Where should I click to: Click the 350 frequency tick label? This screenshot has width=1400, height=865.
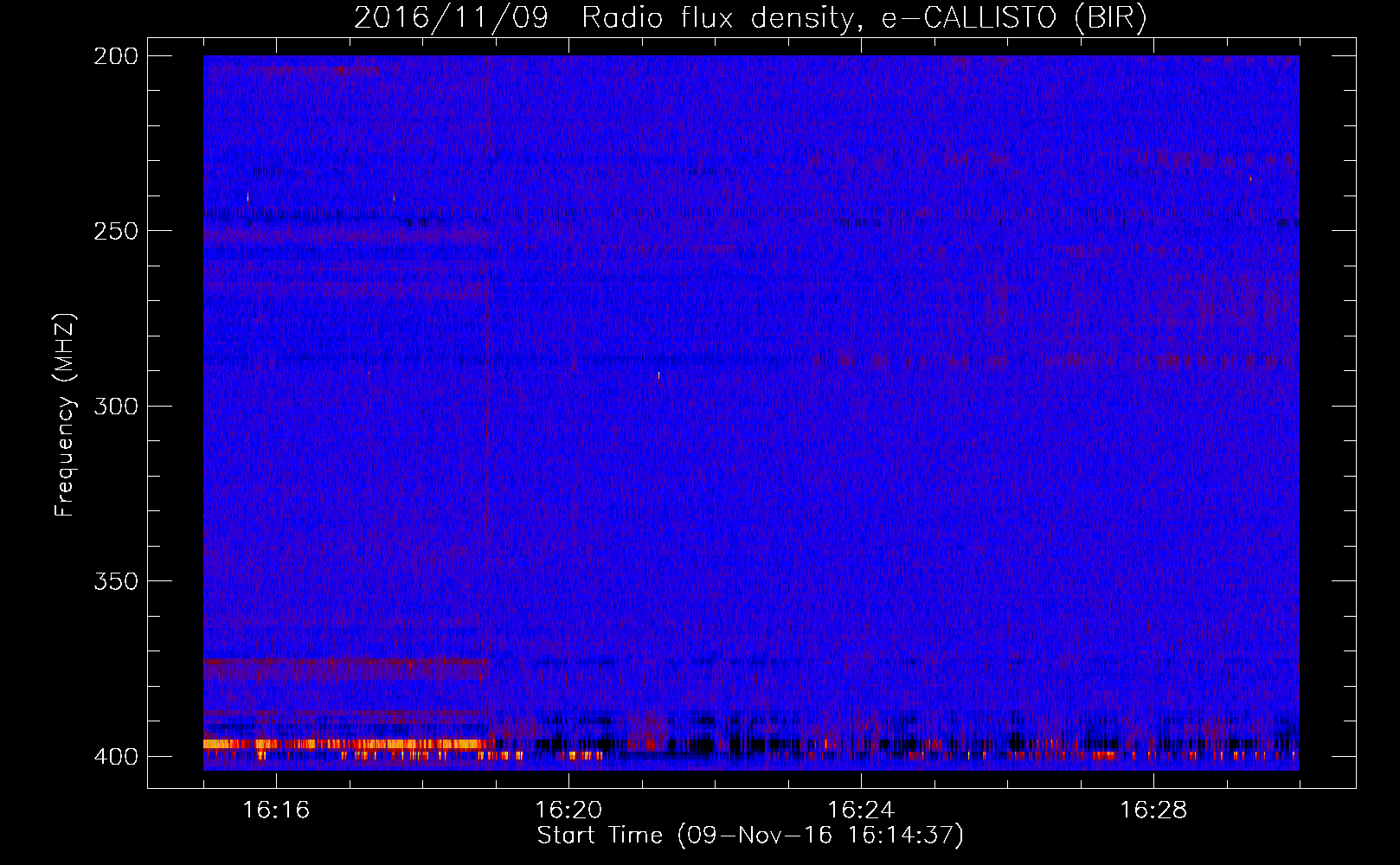116,581
